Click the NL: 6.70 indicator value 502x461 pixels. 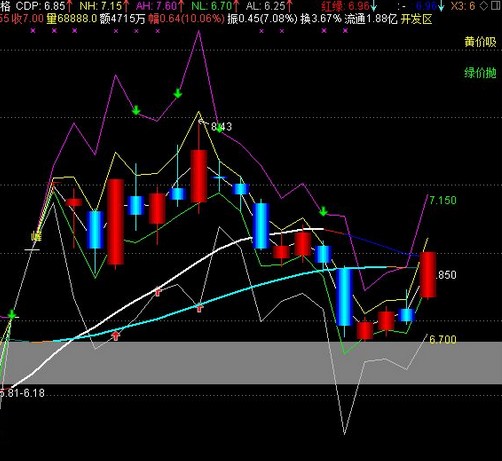pyautogui.click(x=212, y=6)
